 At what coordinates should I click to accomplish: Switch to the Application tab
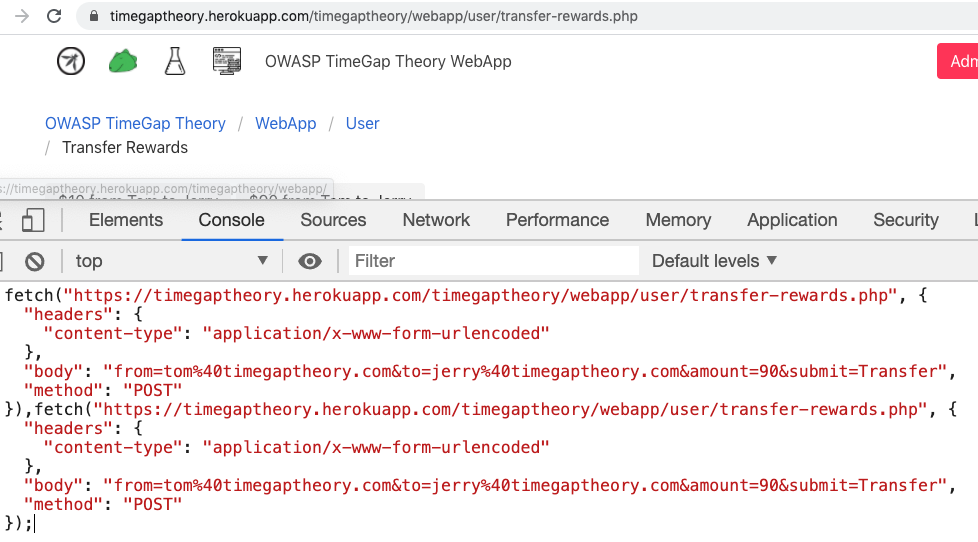coord(792,220)
